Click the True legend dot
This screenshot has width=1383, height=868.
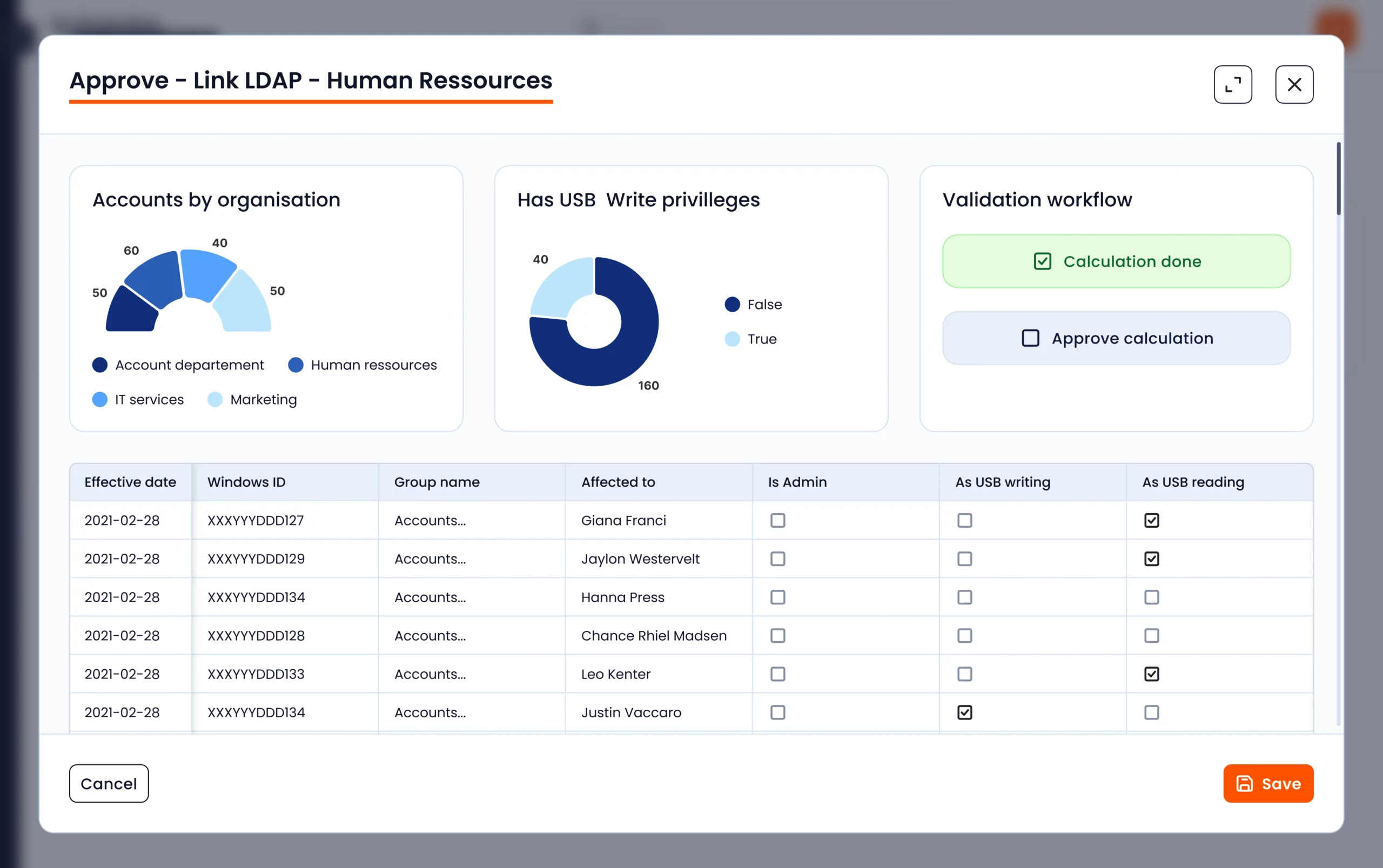(x=732, y=339)
